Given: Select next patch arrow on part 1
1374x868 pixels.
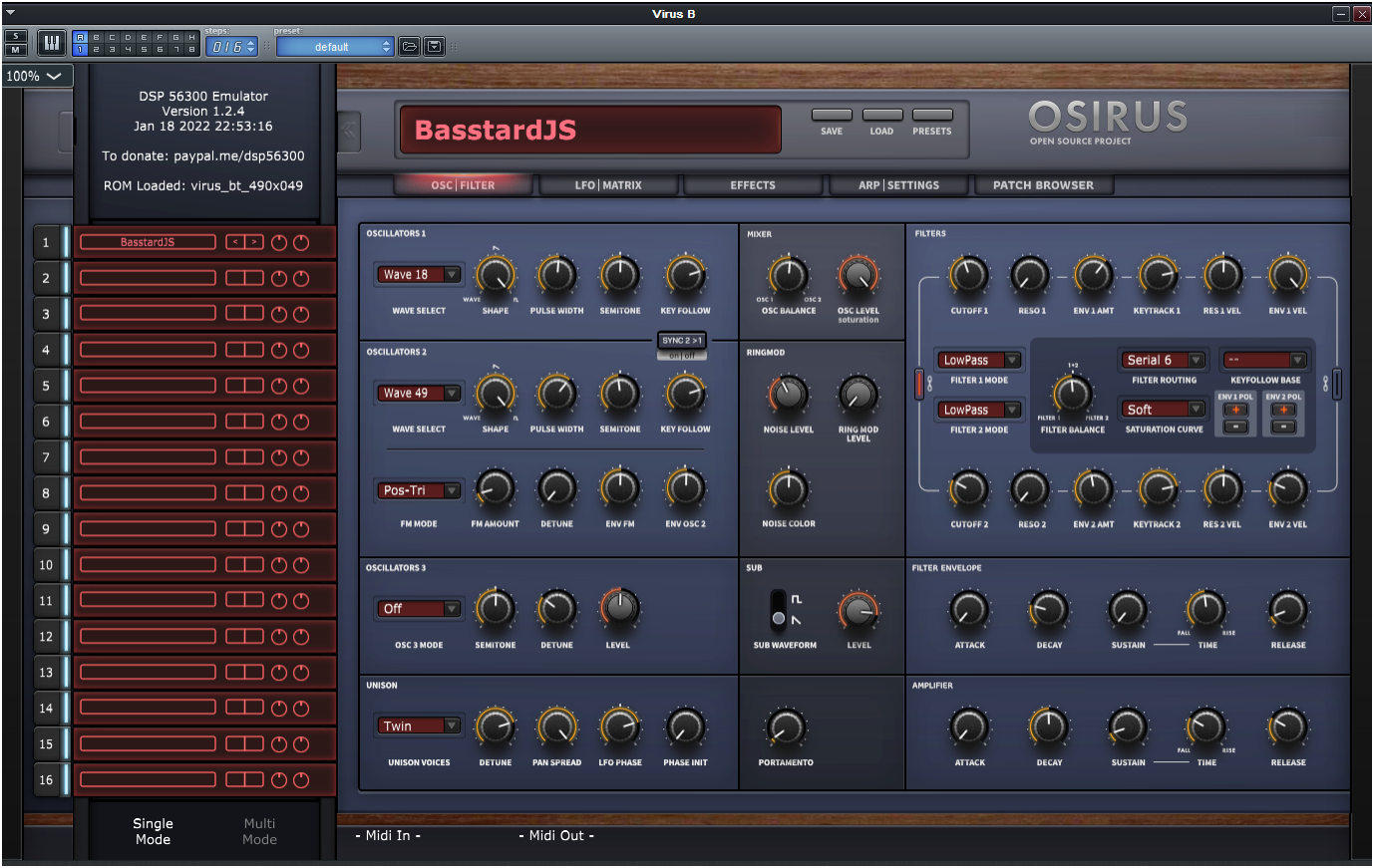Looking at the screenshot, I should (x=254, y=242).
